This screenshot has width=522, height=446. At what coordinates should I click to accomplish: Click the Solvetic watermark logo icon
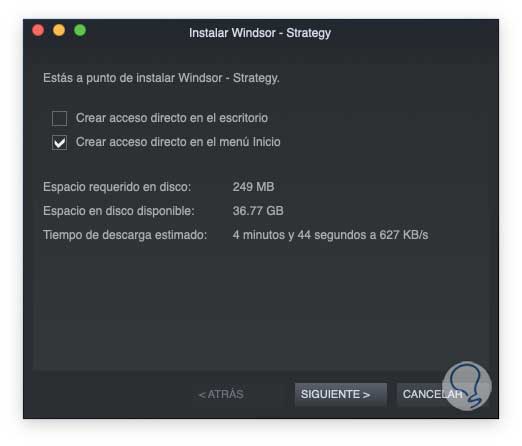(467, 386)
